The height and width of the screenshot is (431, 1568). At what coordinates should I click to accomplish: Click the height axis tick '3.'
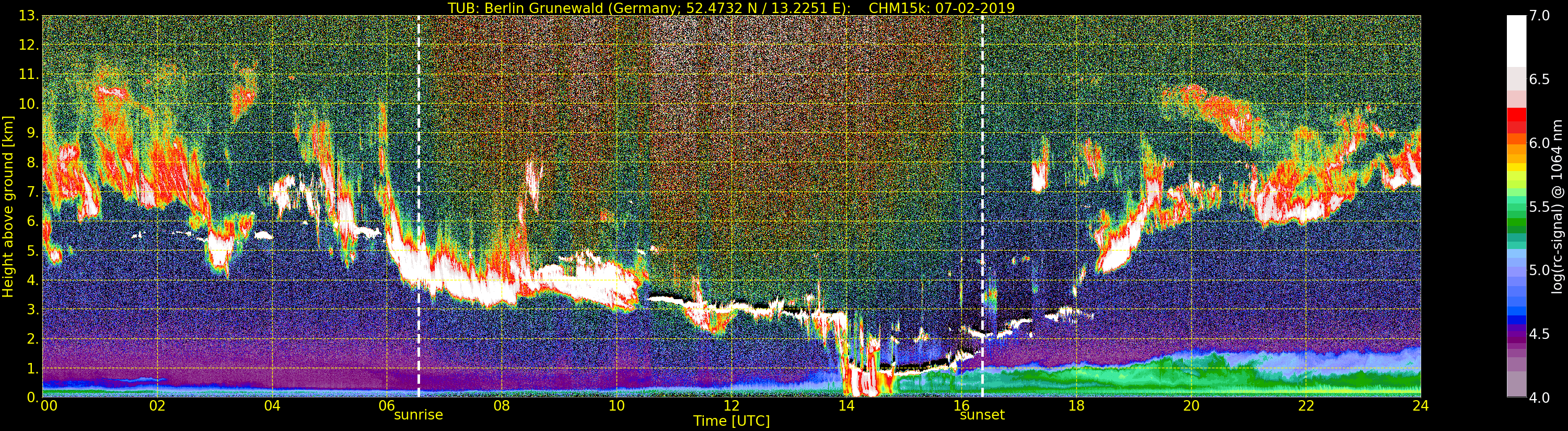(x=32, y=309)
